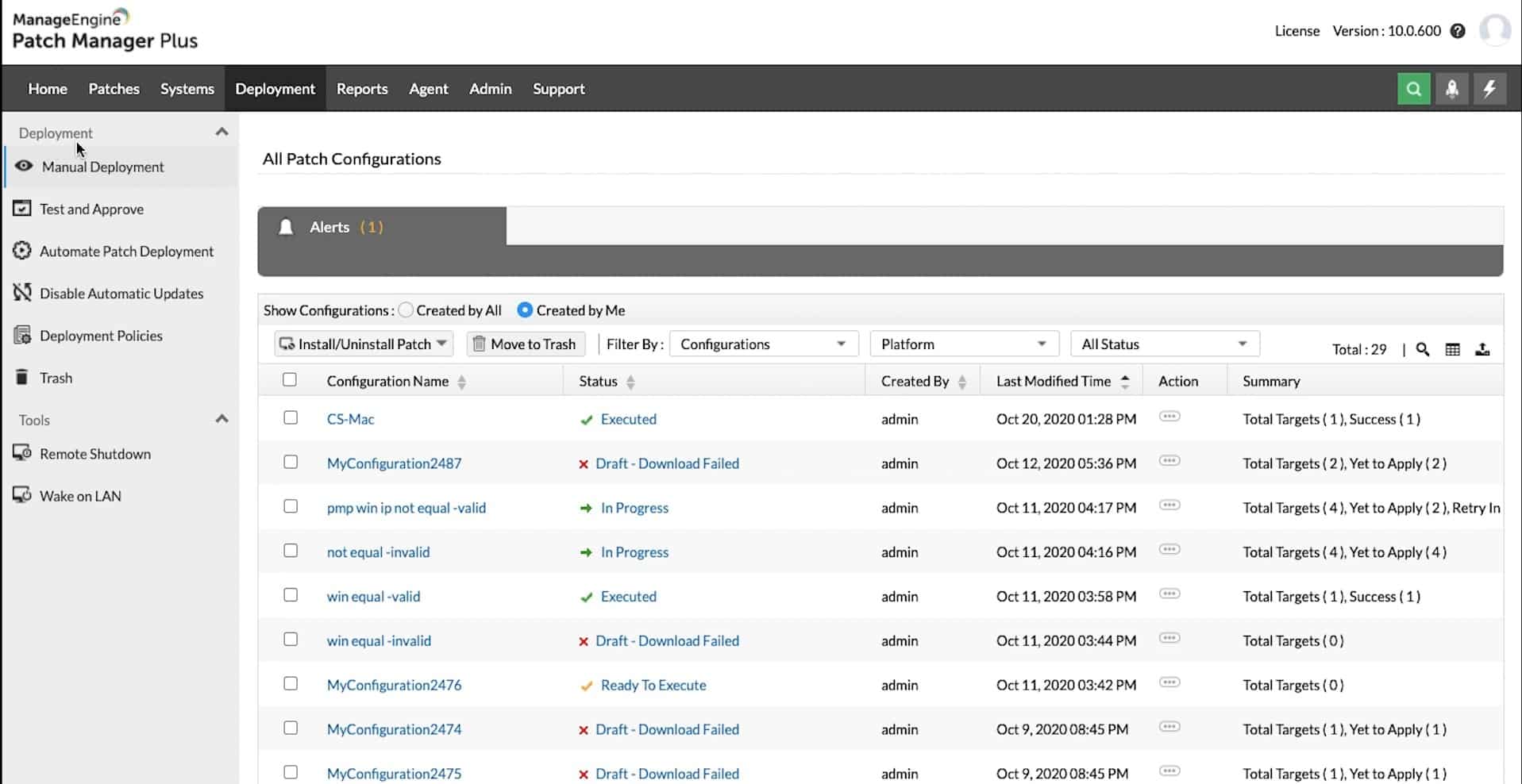Screen dimensions: 1522x784
Task: Open the user profile avatar
Action: pos(1495,31)
